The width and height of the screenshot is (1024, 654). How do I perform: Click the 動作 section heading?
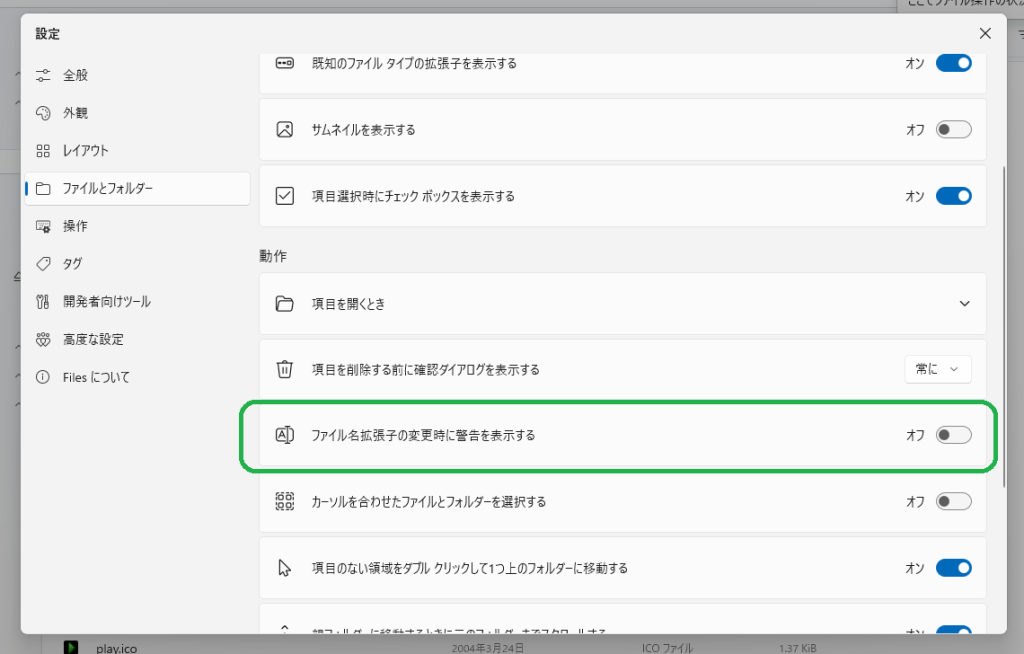(x=273, y=256)
